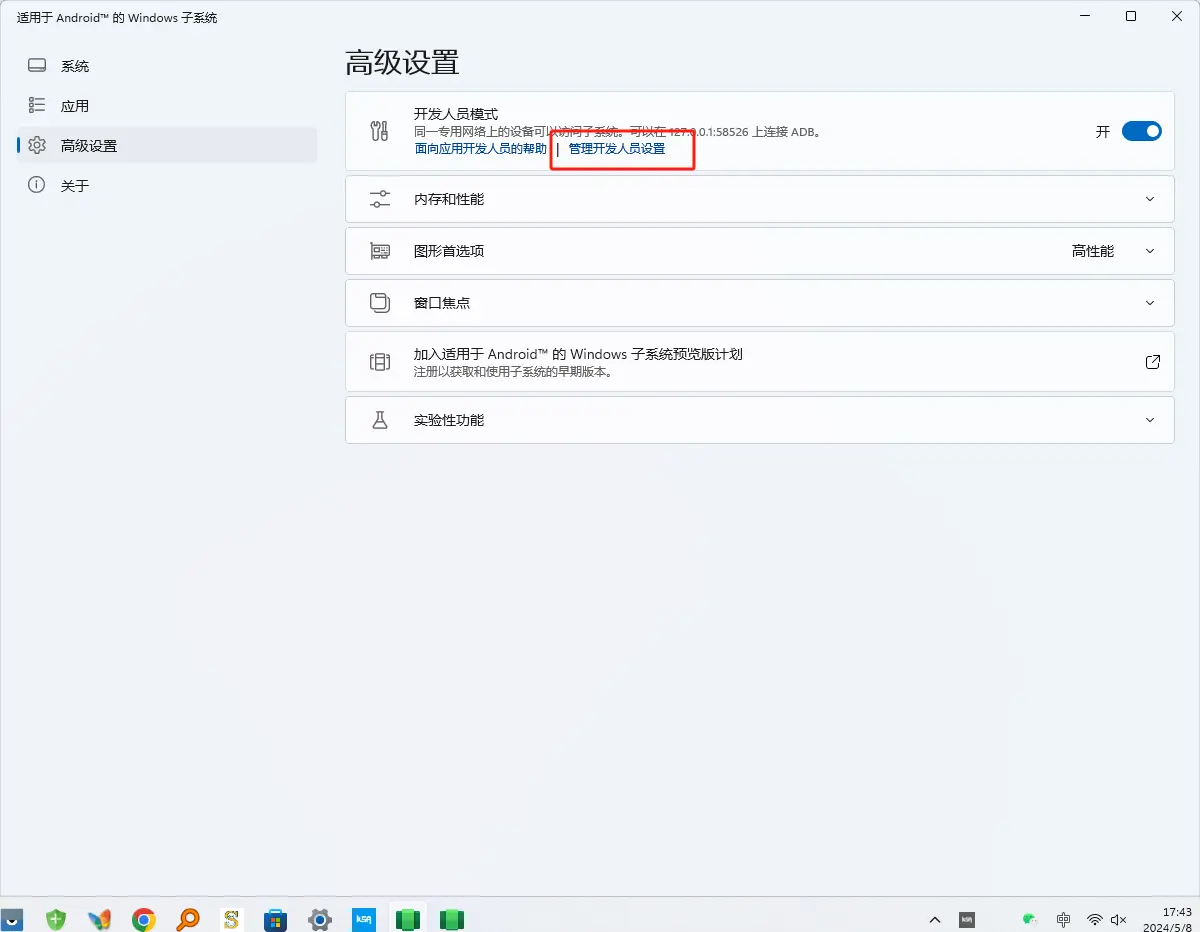The height and width of the screenshot is (932, 1200).
Task: Expand the 窗口焦点 section chevron
Action: [x=1150, y=303]
